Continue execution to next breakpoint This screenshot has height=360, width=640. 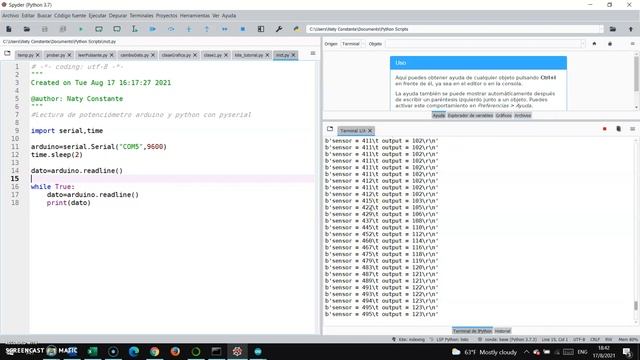[x=224, y=29]
